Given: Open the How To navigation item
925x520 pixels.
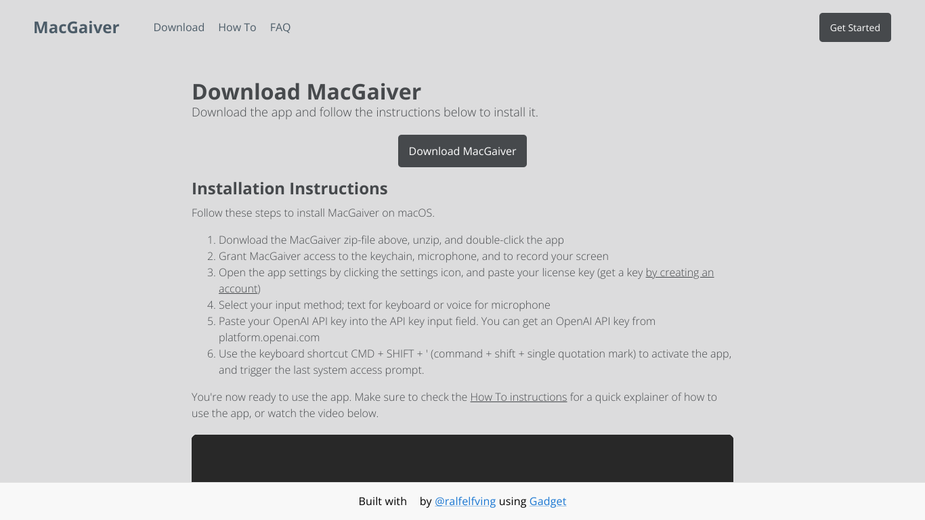Looking at the screenshot, I should click(x=237, y=27).
